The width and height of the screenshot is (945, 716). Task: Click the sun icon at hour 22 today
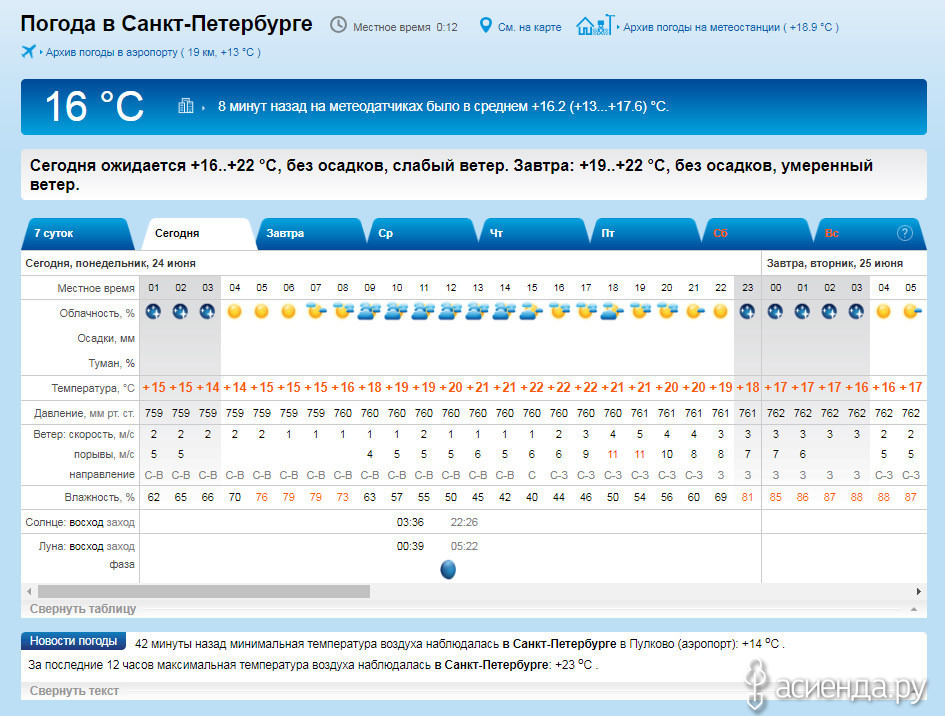click(720, 312)
